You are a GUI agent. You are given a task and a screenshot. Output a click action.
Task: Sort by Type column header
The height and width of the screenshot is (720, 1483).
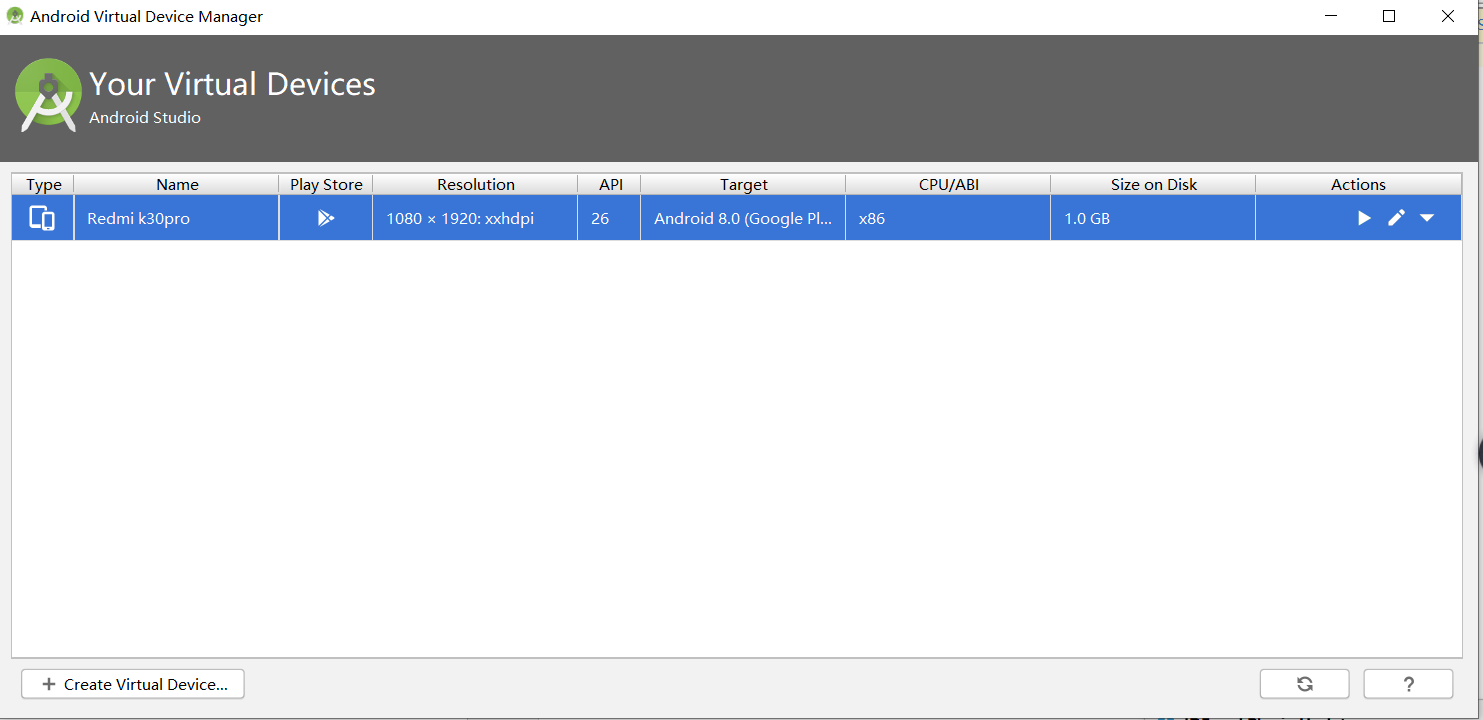click(x=43, y=184)
